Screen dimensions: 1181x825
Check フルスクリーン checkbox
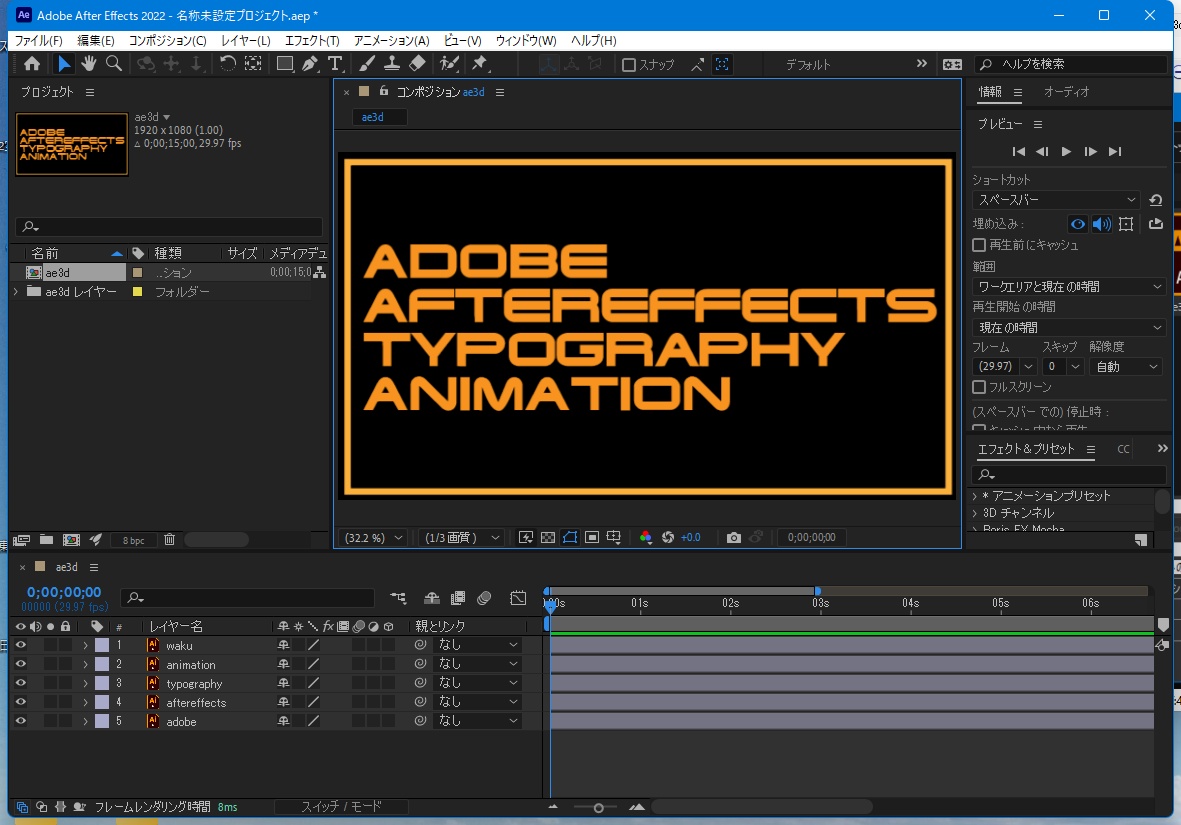click(x=979, y=387)
